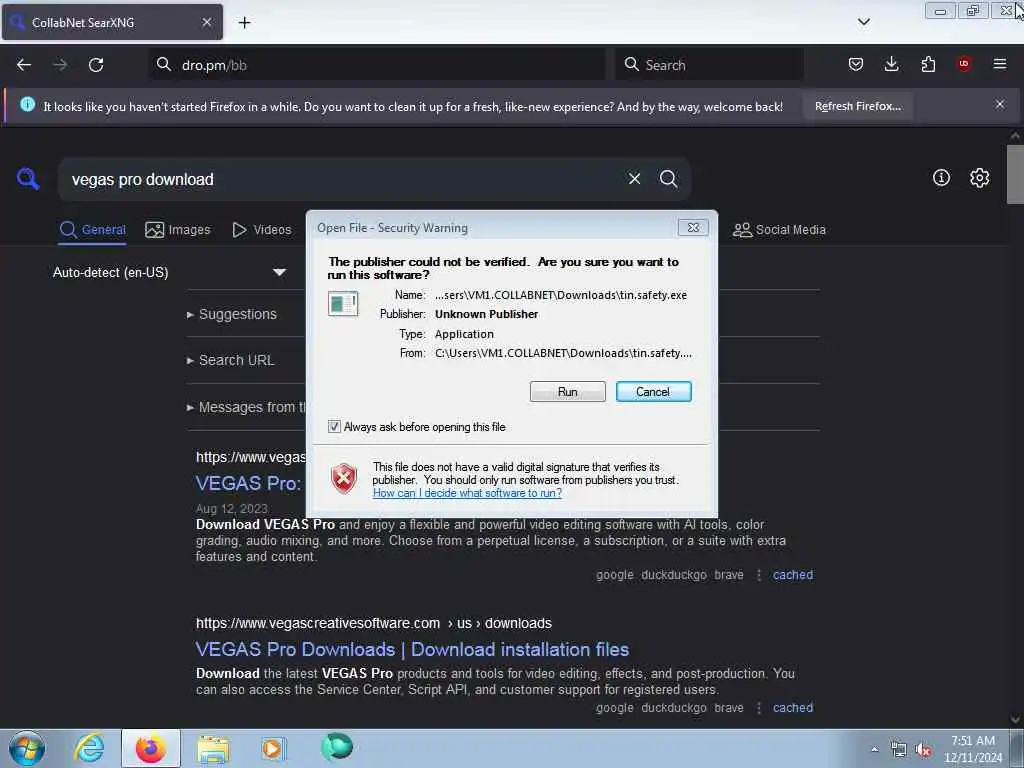Select the General search category
The image size is (1024, 768).
point(92,230)
